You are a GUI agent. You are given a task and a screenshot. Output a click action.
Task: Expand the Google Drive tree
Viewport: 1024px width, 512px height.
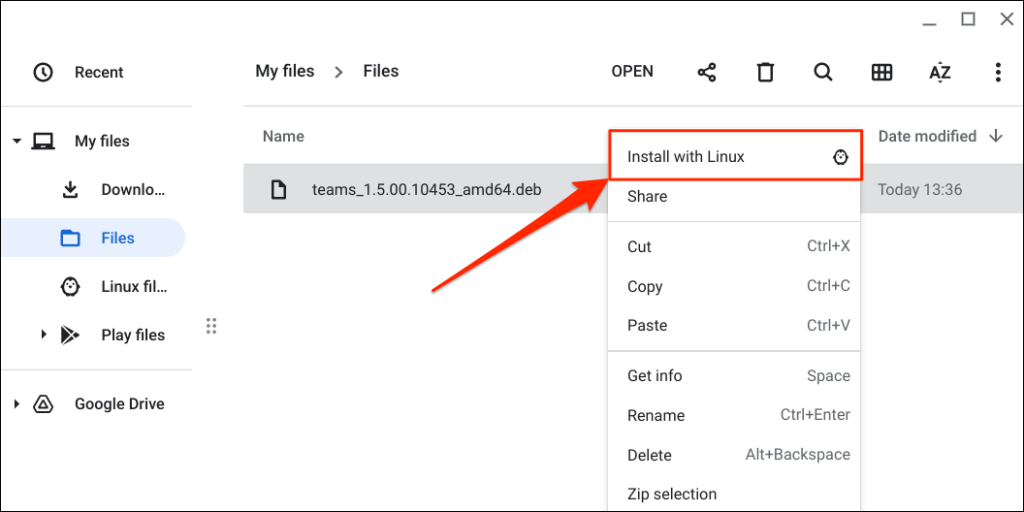(x=17, y=404)
